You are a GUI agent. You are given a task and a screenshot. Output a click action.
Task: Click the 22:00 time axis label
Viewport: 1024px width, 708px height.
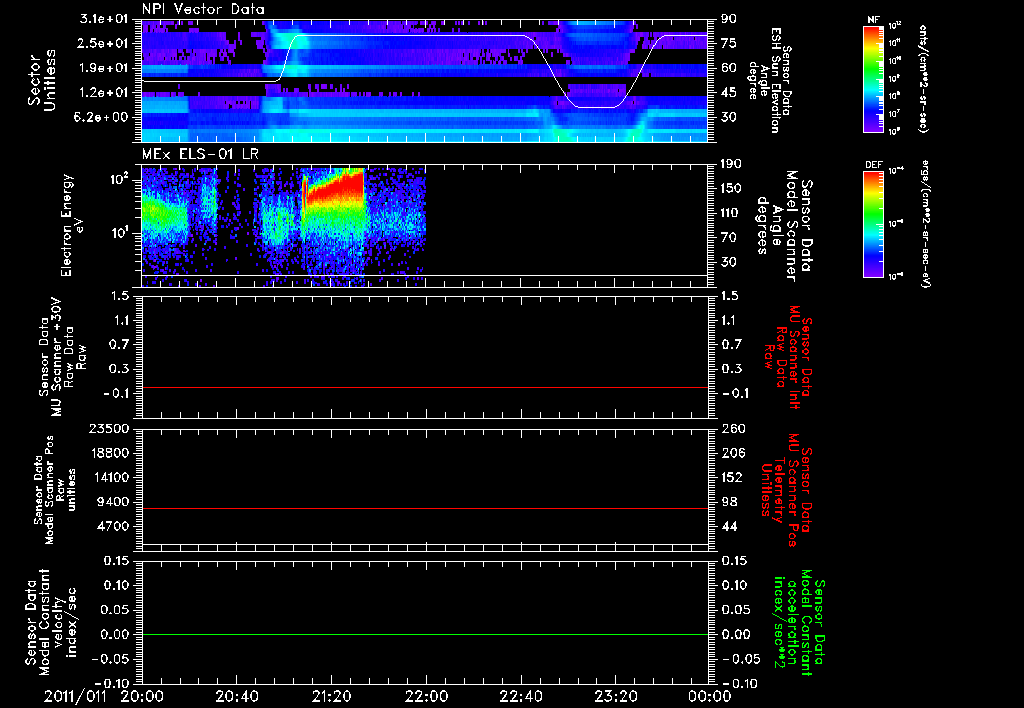click(x=426, y=696)
